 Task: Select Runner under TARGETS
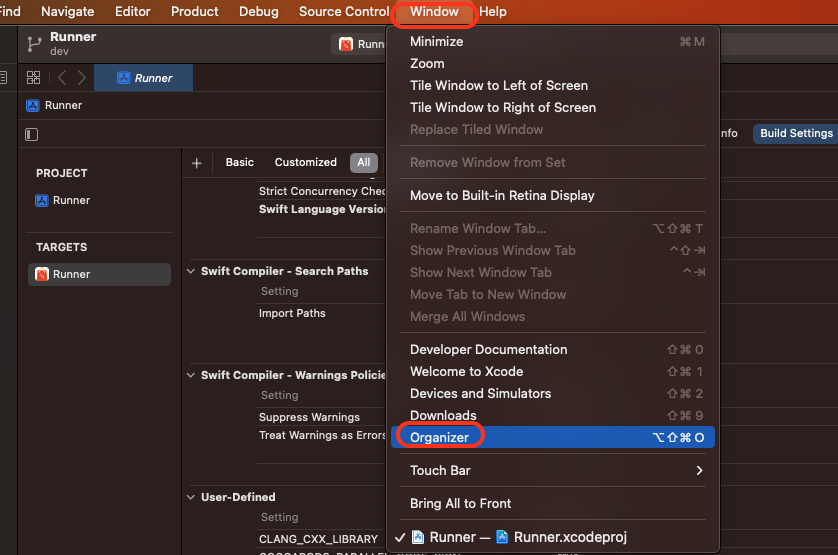coord(99,274)
